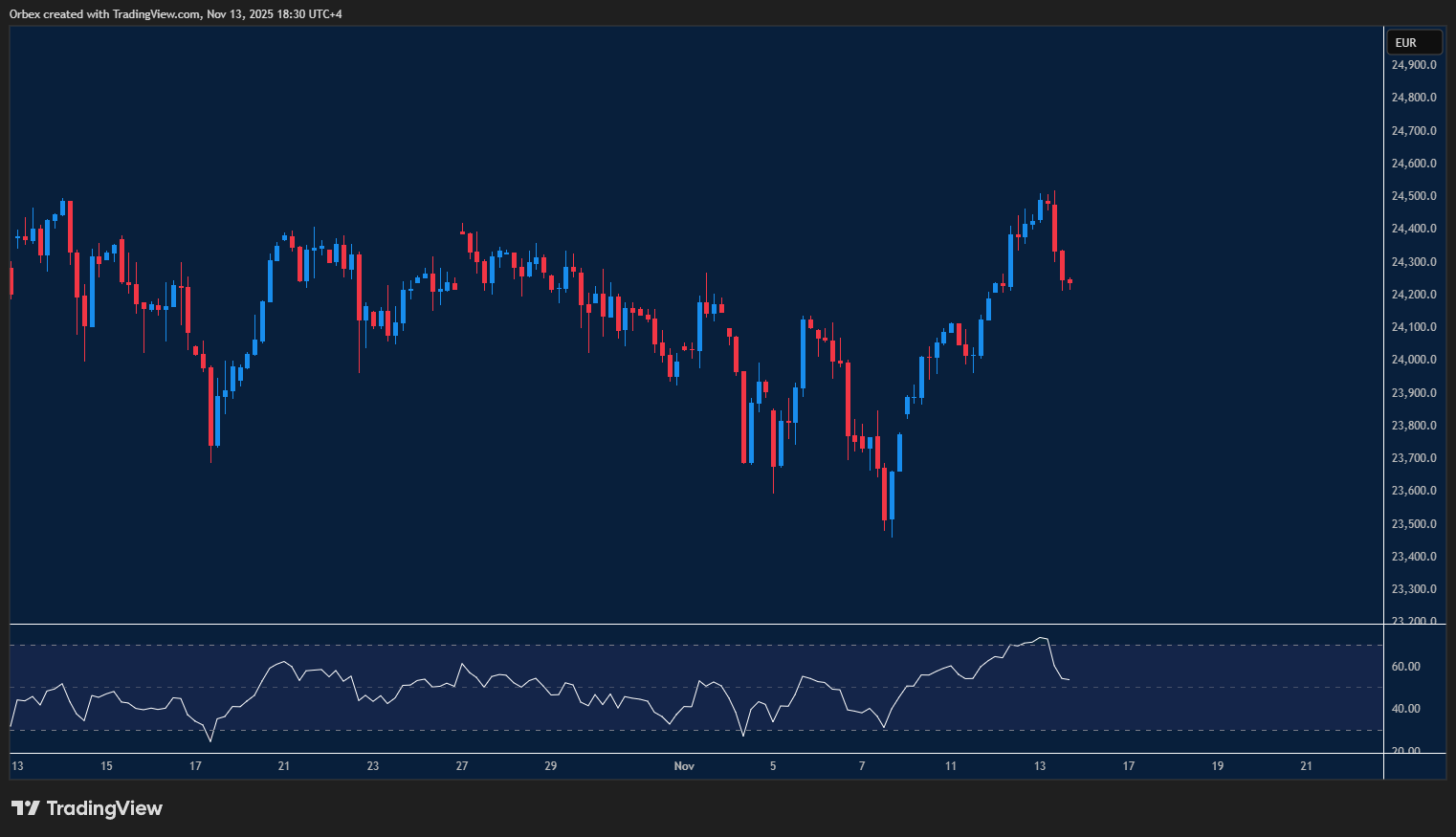Click the 23,500.0 price axis label
The width and height of the screenshot is (1456, 837).
(x=1413, y=524)
